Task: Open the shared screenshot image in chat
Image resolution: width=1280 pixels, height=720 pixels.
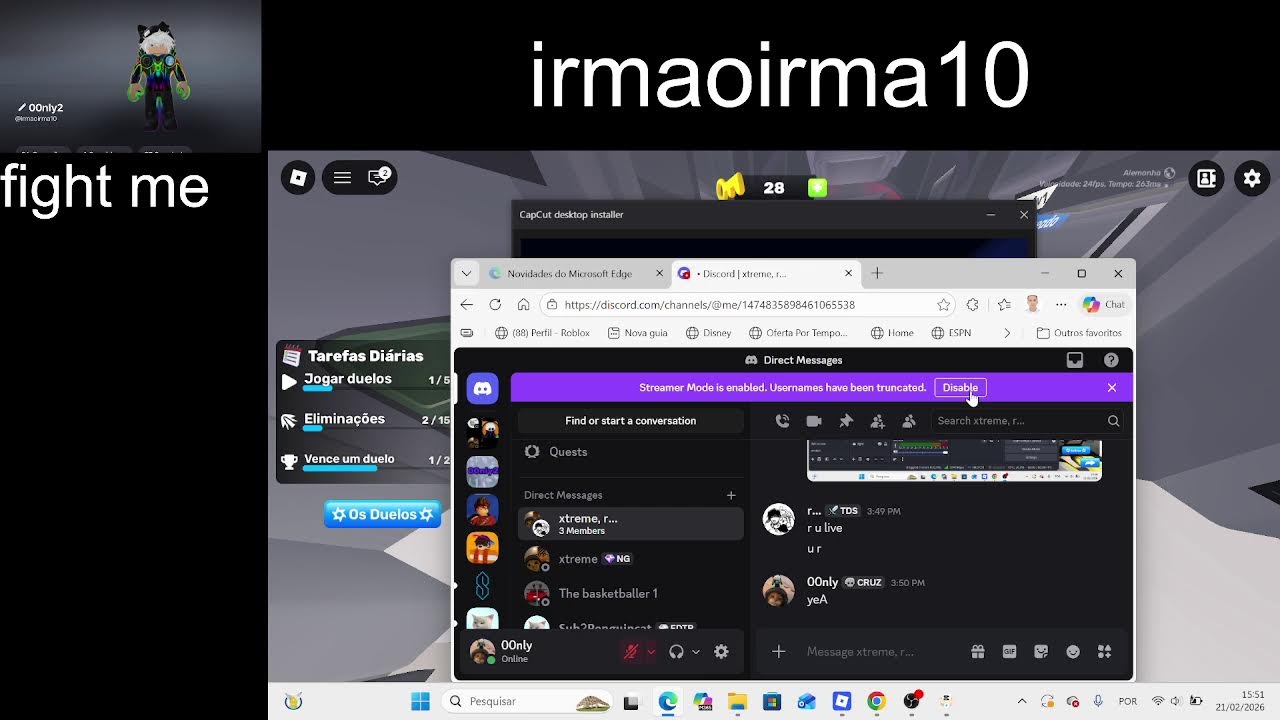Action: click(954, 460)
